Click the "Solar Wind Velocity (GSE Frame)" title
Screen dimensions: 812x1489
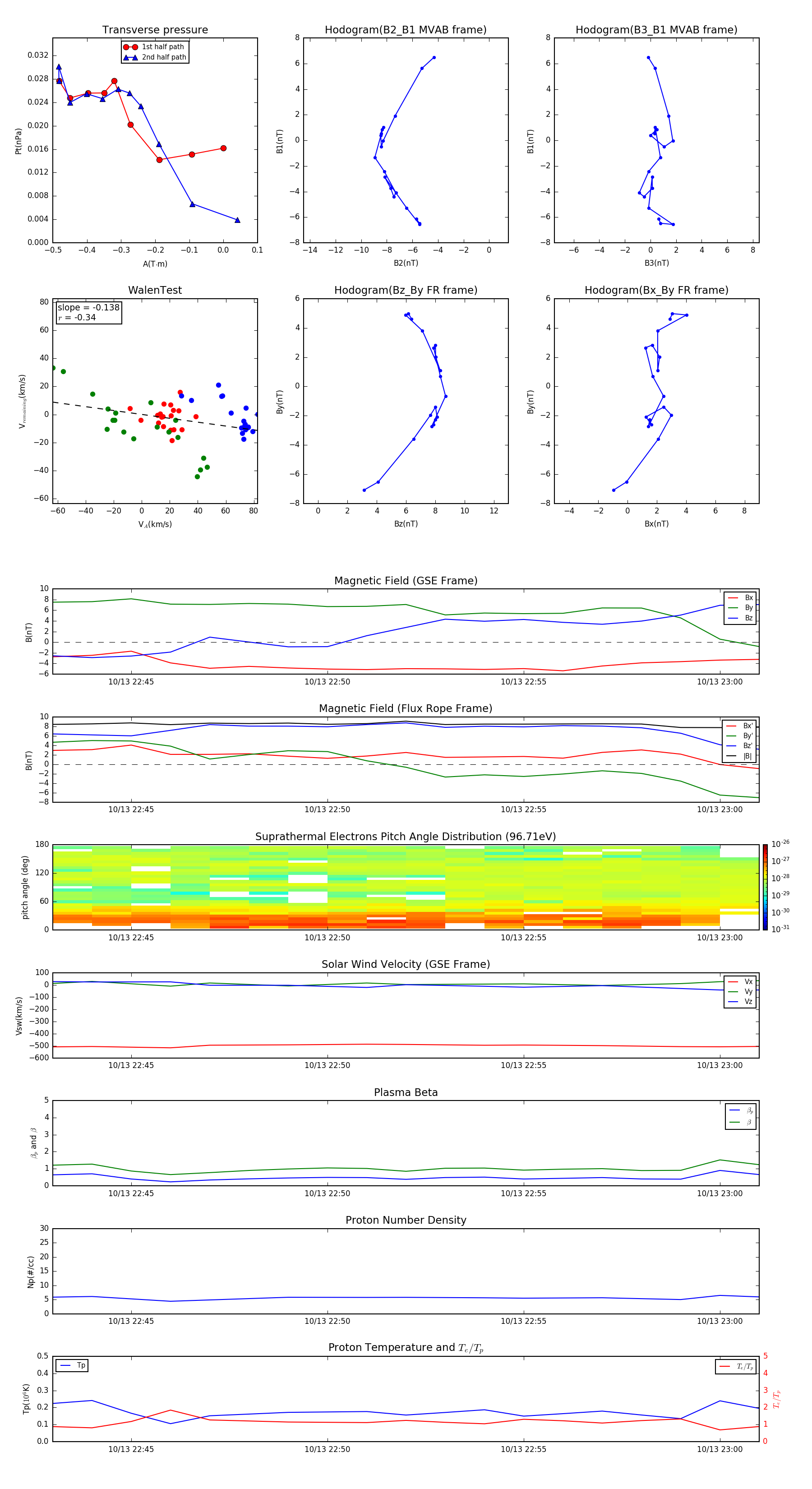[x=406, y=965]
